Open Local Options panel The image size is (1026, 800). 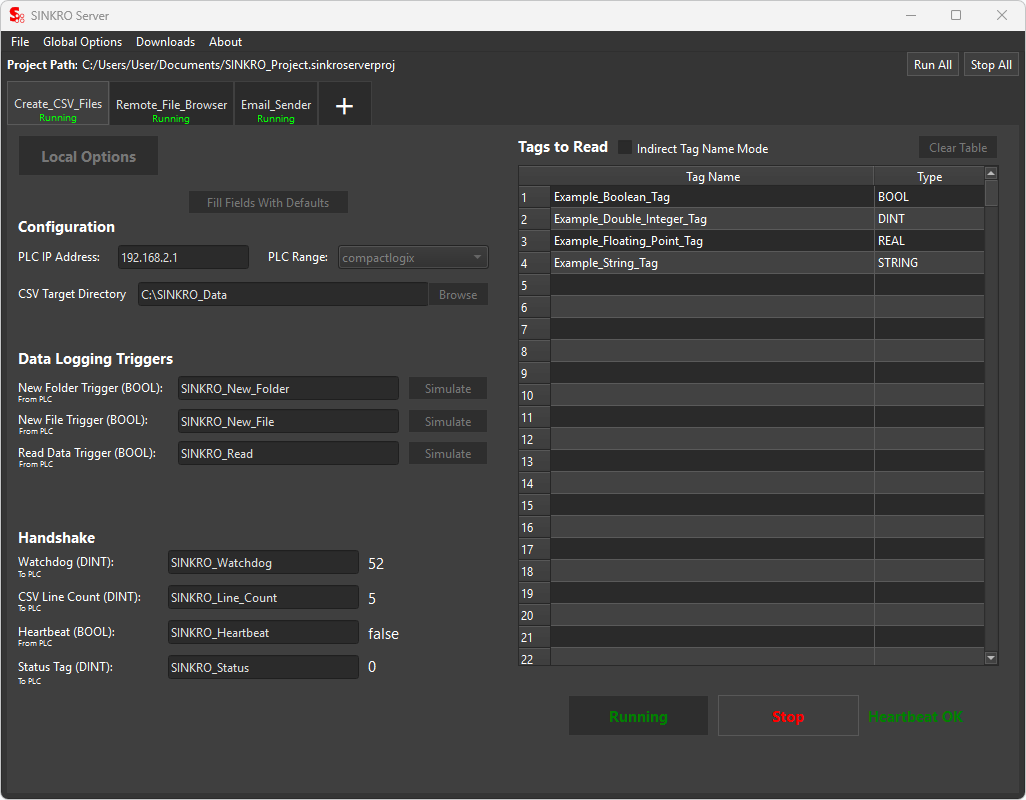pyautogui.click(x=88, y=157)
